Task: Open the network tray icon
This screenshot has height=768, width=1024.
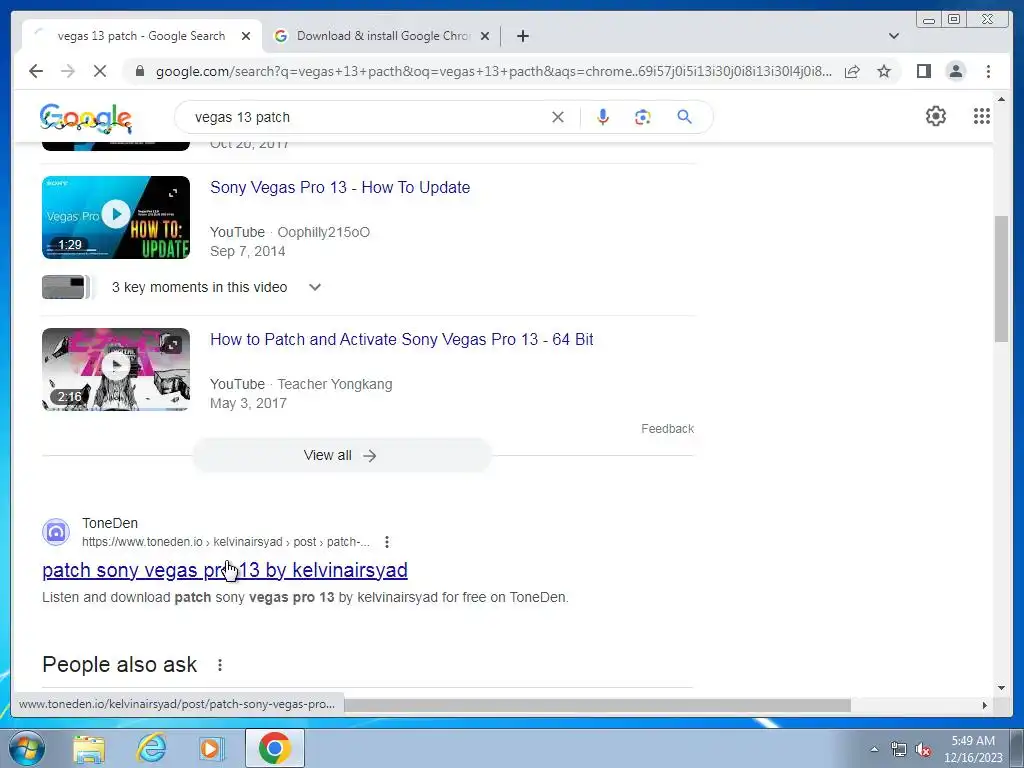Action: pos(899,750)
